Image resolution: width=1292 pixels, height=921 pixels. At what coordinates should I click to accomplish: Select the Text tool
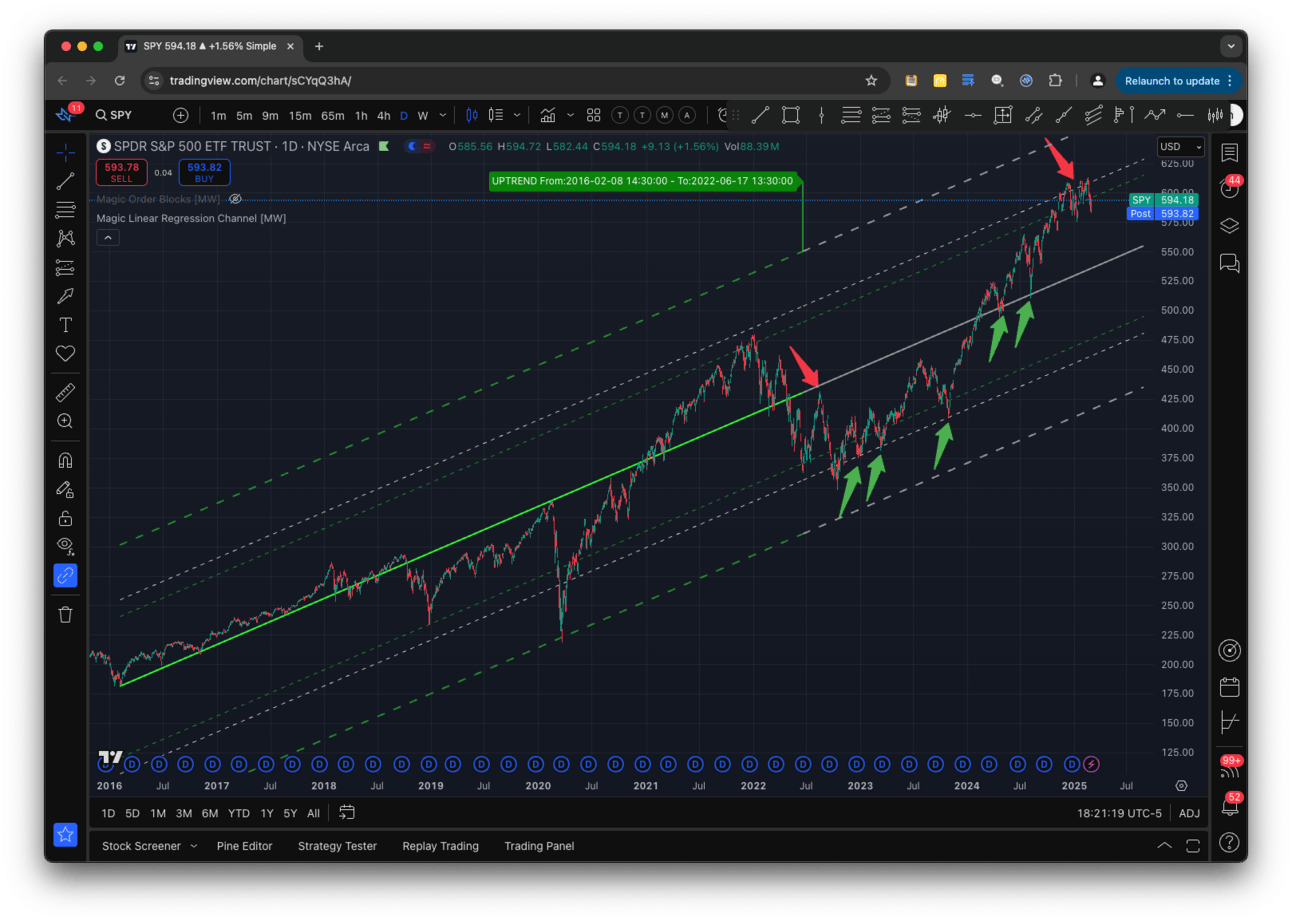(66, 325)
